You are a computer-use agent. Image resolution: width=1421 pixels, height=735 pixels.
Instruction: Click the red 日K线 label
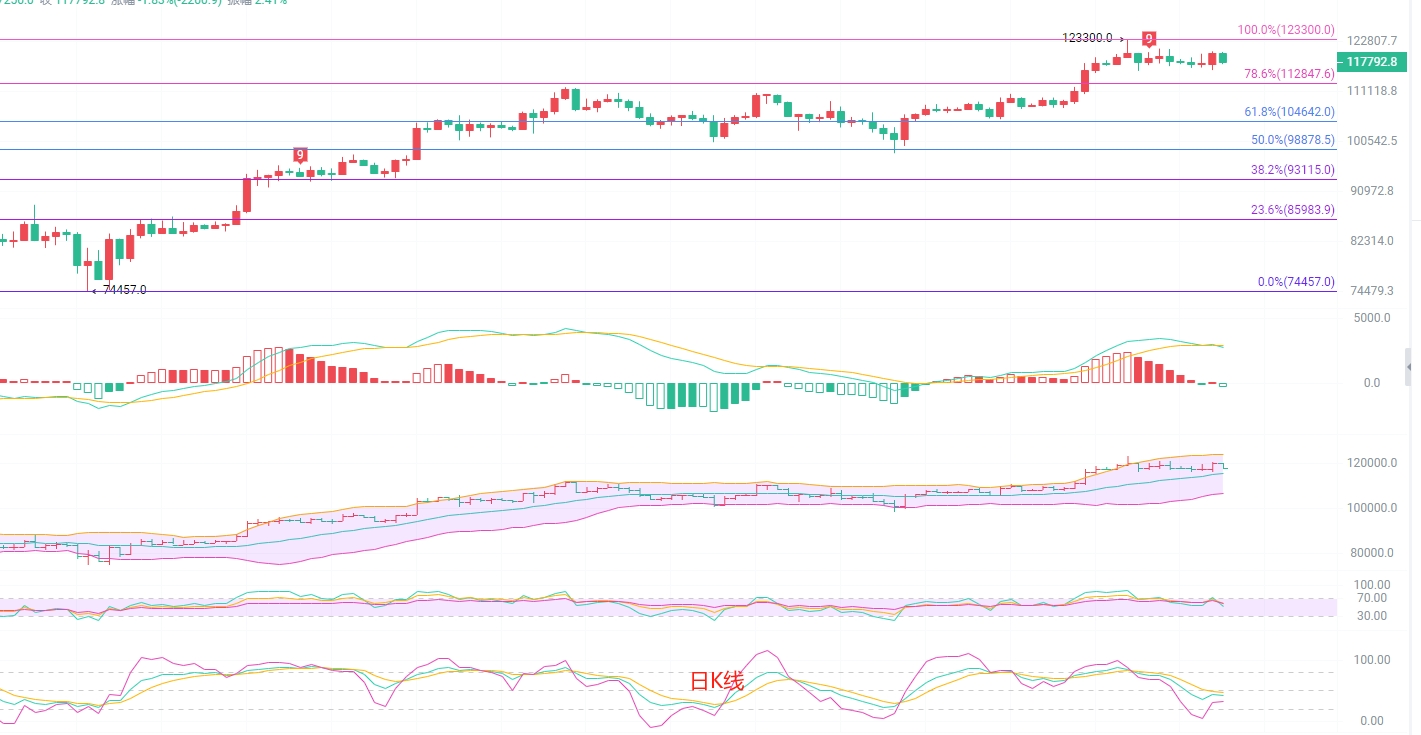[x=717, y=682]
